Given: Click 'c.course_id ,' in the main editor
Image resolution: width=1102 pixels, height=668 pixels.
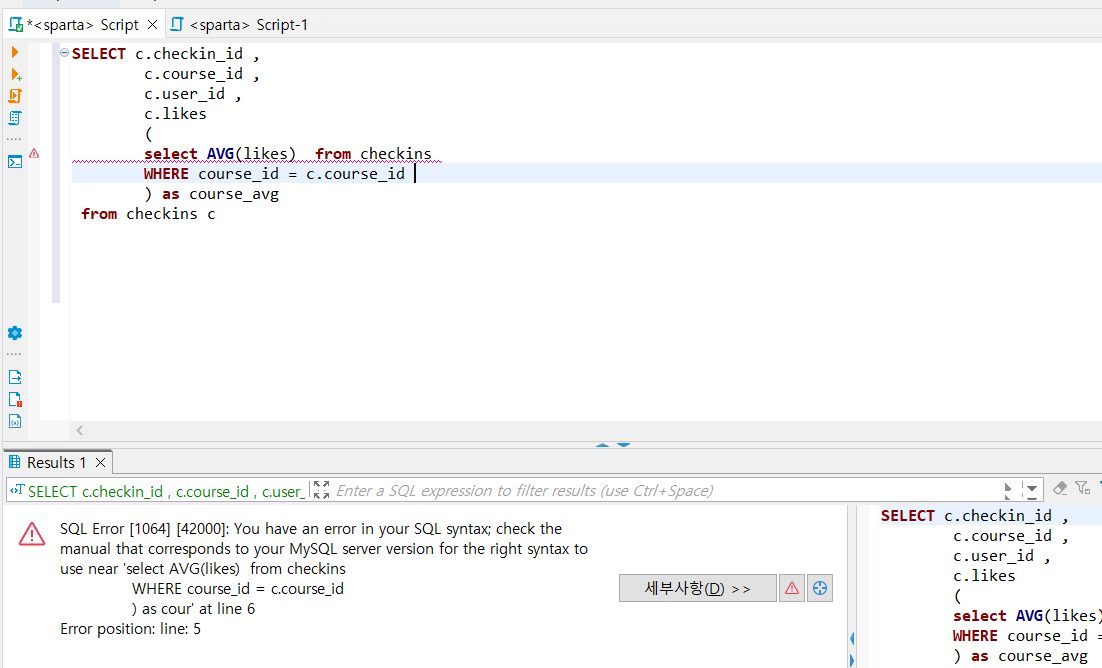Looking at the screenshot, I should [x=202, y=74].
